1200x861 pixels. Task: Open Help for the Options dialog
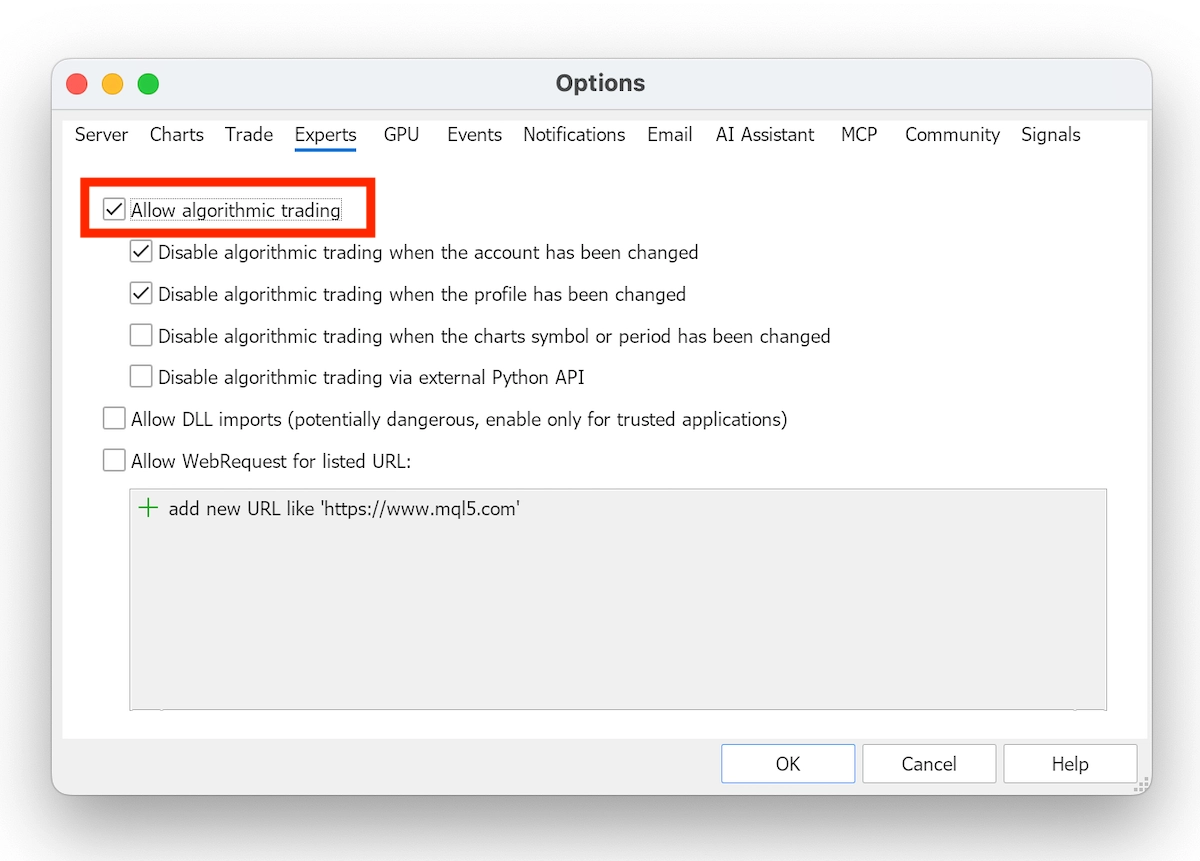pos(1070,764)
